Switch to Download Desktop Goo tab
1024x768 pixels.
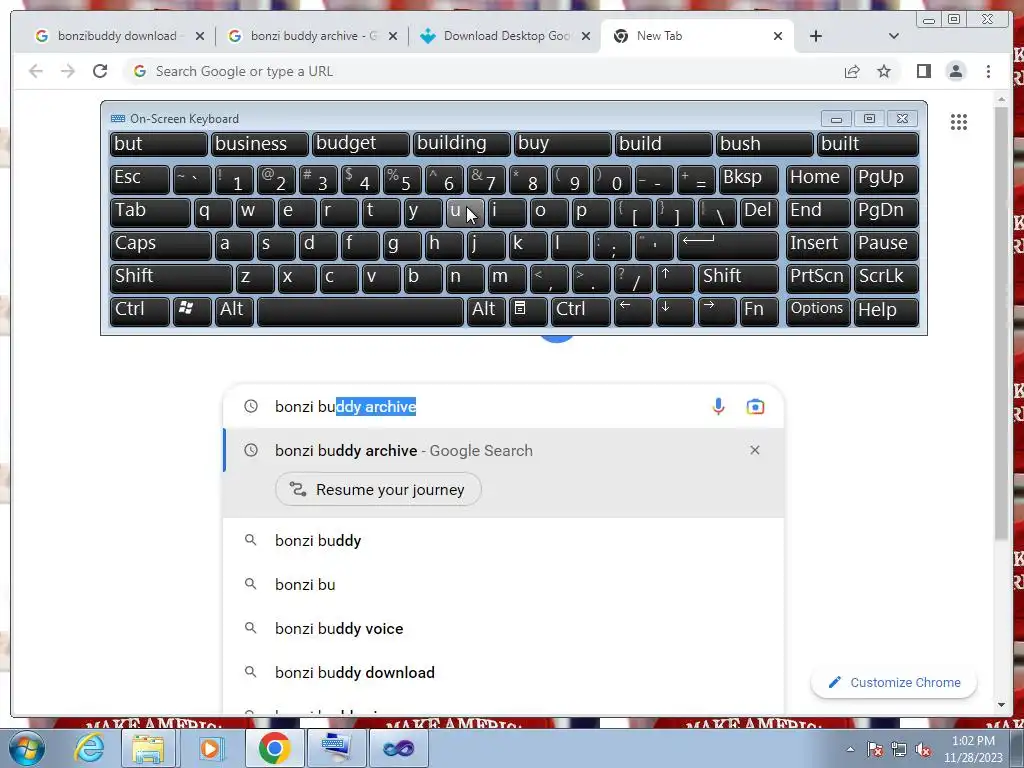[503, 36]
